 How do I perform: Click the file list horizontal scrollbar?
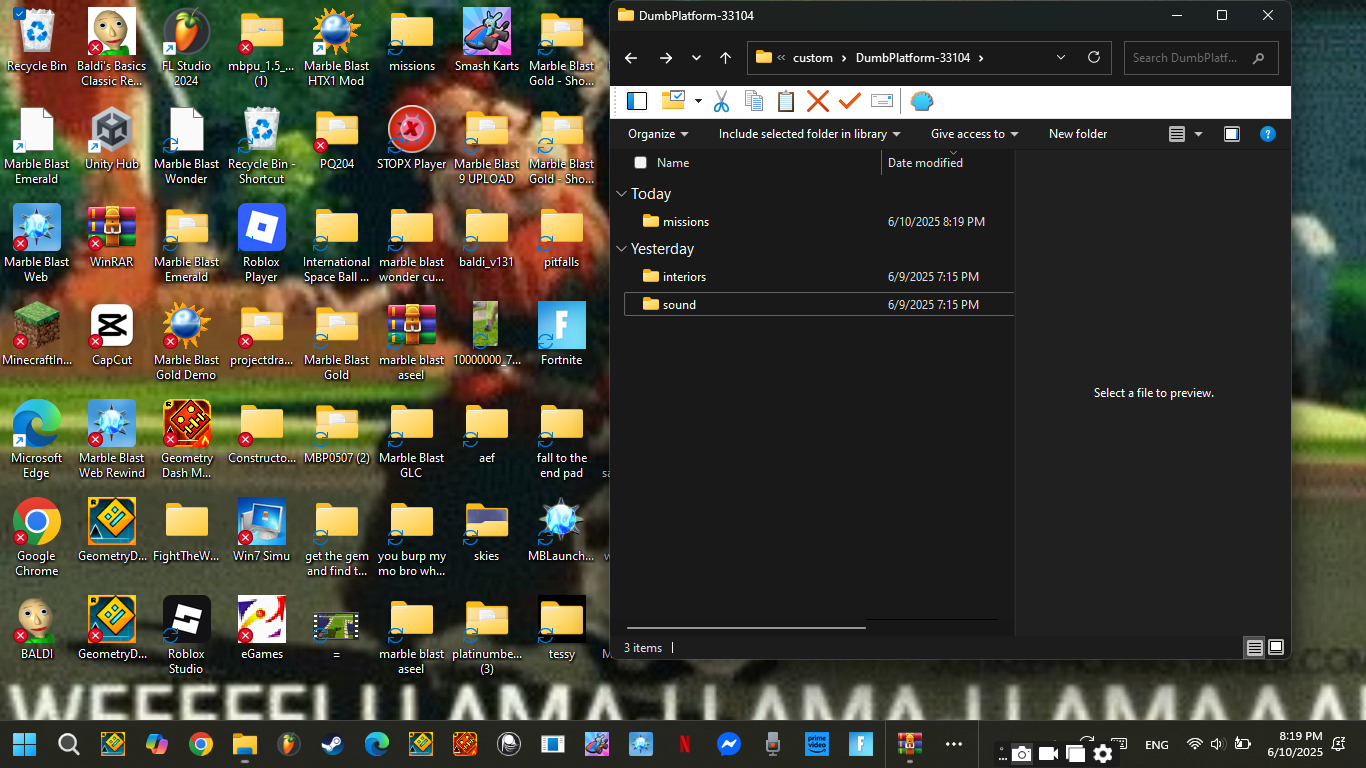[745, 628]
